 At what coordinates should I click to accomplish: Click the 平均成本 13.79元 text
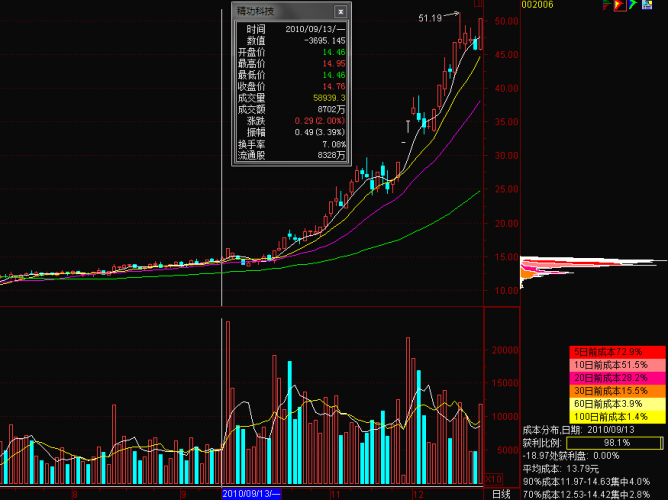click(x=561, y=467)
